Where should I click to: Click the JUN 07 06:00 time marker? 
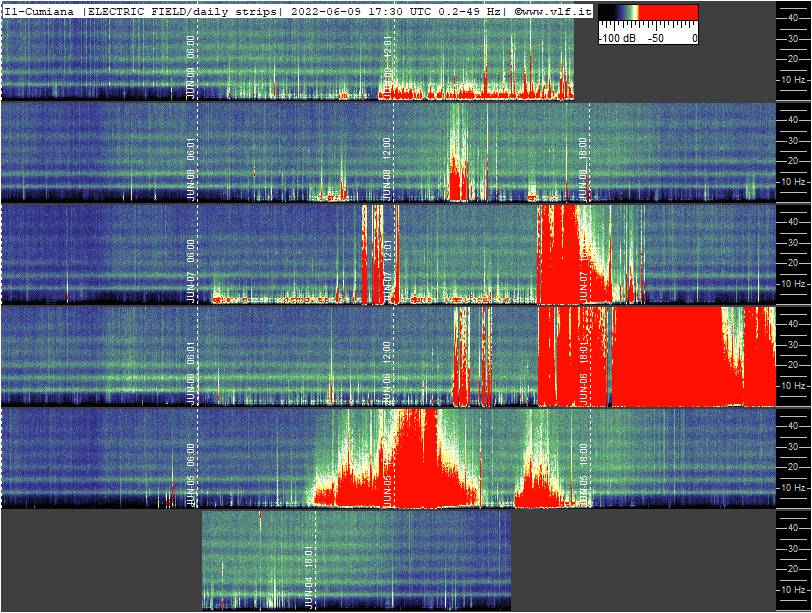click(x=191, y=268)
